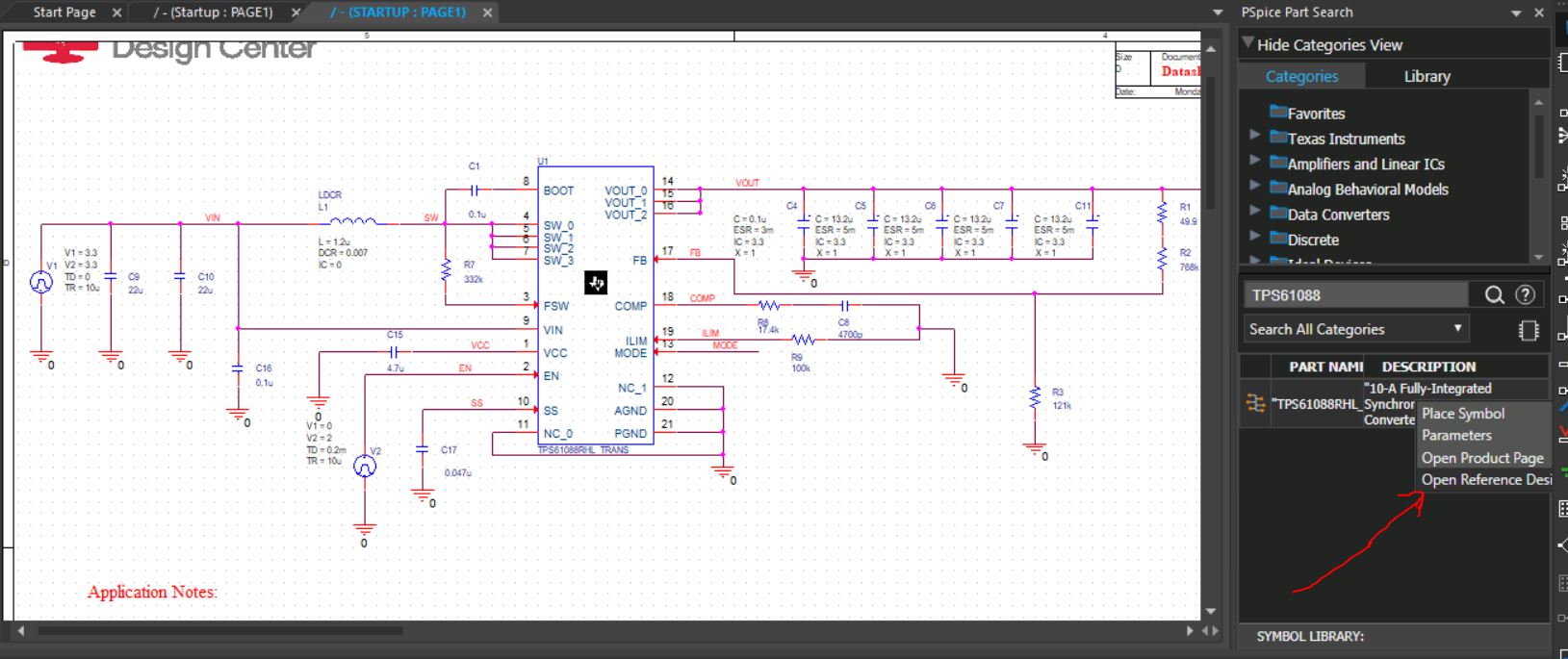The height and width of the screenshot is (659, 1568).
Task: Select the R3 resistor symbol
Action: [x=1035, y=397]
